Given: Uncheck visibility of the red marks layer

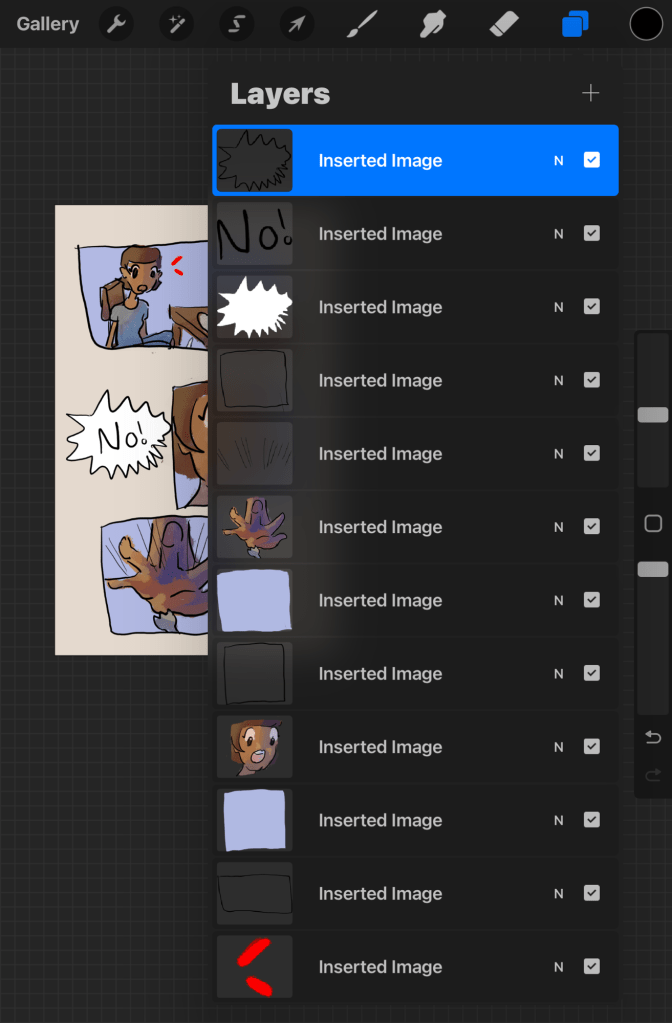Looking at the screenshot, I should click(x=591, y=967).
